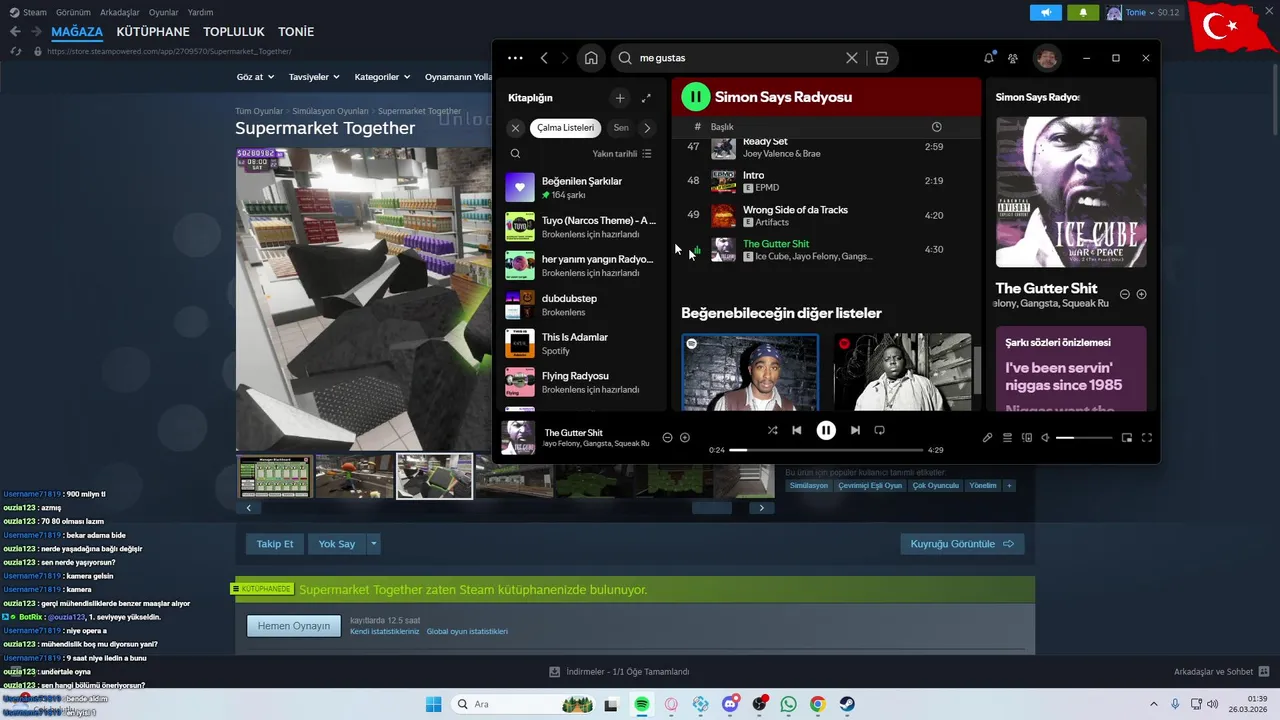Switch to KÜTÜPHANE tab
Image resolution: width=1280 pixels, height=720 pixels.
click(x=153, y=32)
